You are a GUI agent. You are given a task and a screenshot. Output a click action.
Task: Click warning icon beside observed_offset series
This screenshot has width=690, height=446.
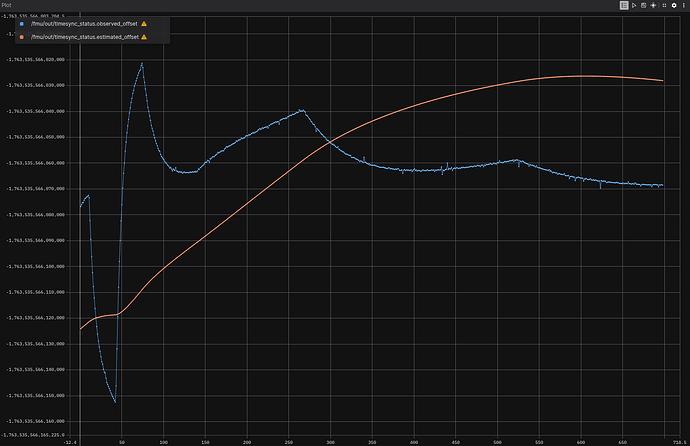[x=144, y=22]
